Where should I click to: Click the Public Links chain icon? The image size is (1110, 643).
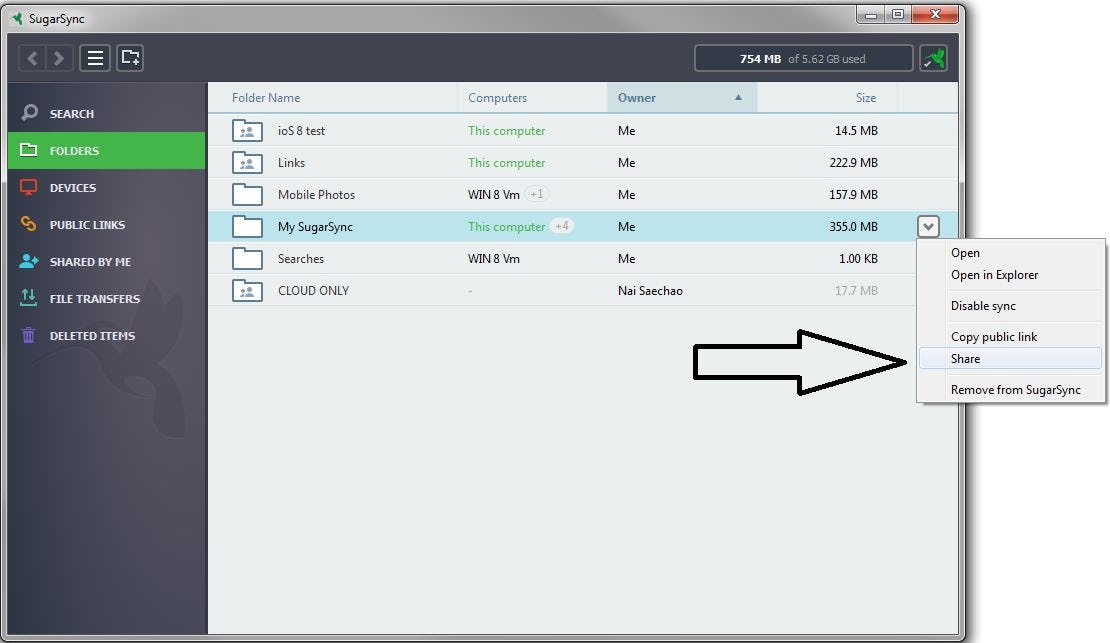coord(28,224)
